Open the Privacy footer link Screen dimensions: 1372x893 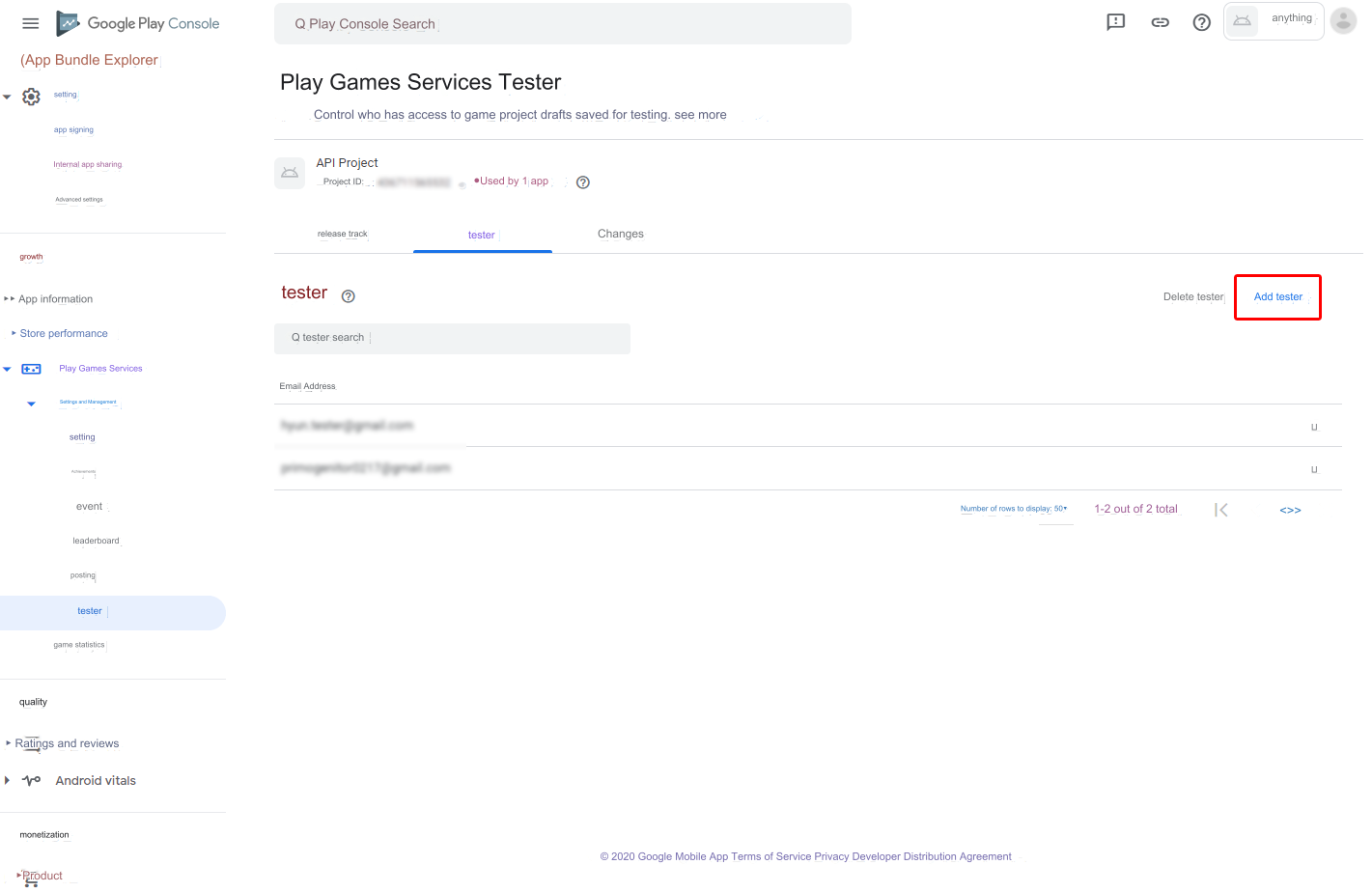pyautogui.click(x=831, y=856)
